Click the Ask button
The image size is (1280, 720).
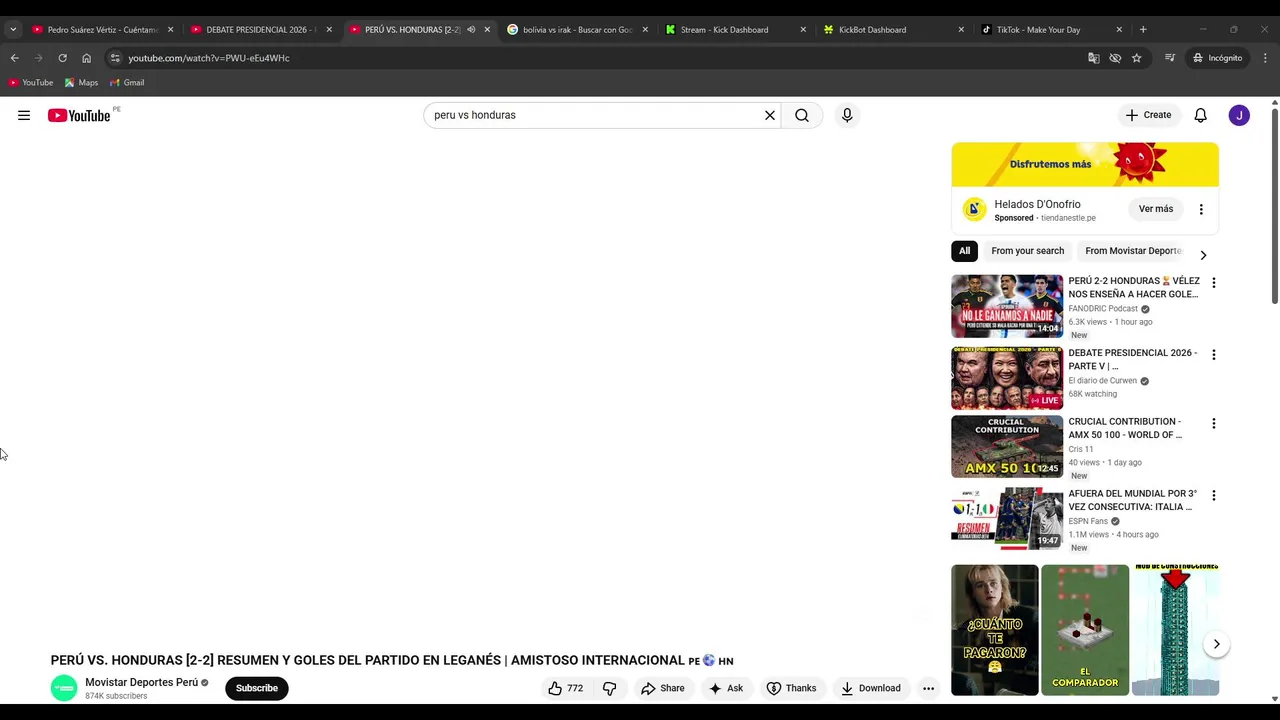pyautogui.click(x=726, y=688)
